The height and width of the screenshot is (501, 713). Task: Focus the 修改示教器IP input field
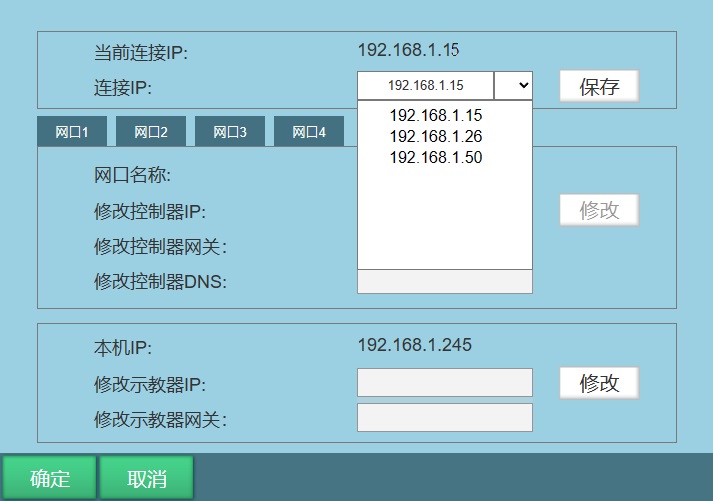[x=444, y=383]
